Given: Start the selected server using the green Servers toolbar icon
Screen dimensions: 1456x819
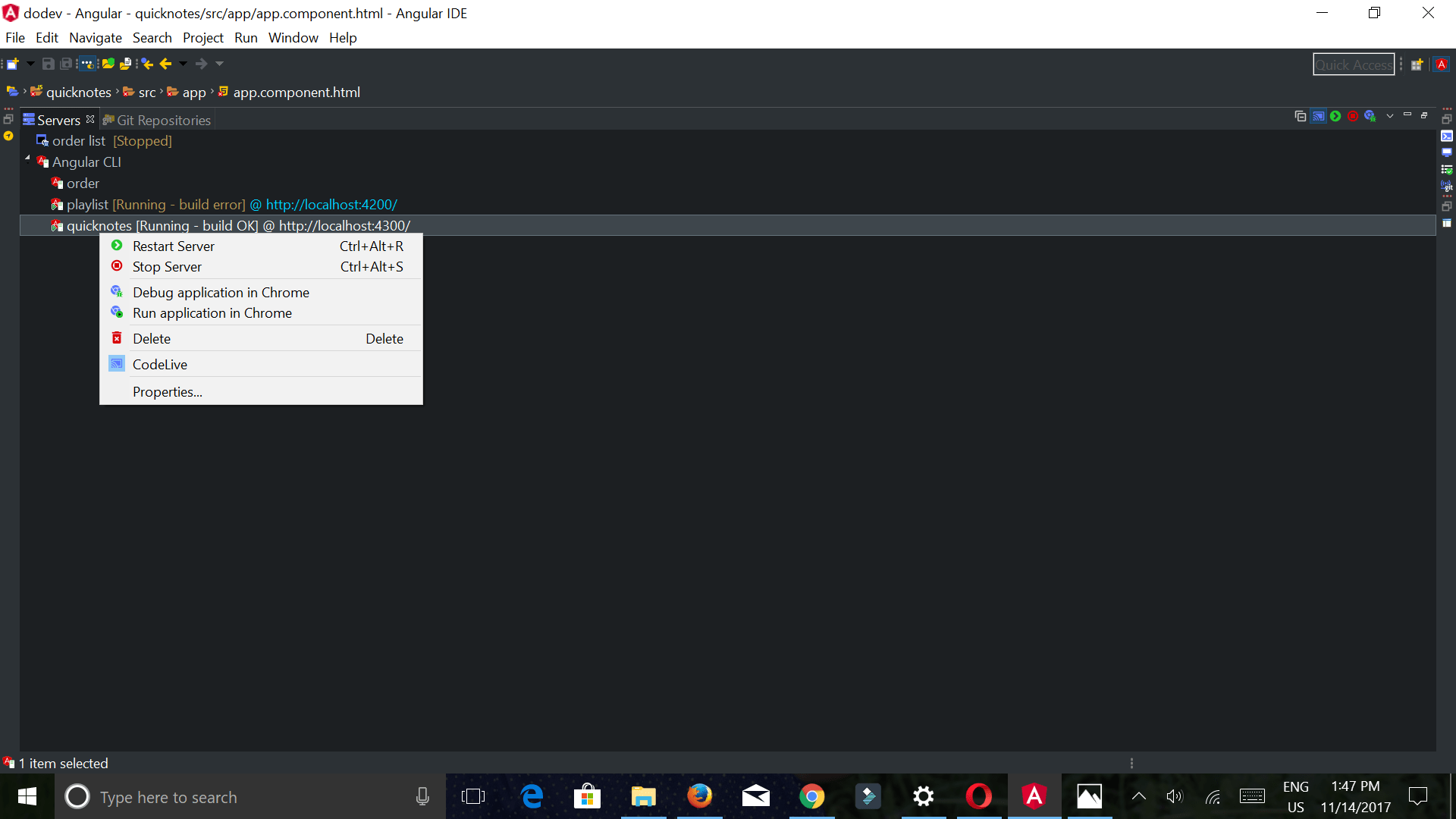Looking at the screenshot, I should click(1335, 115).
